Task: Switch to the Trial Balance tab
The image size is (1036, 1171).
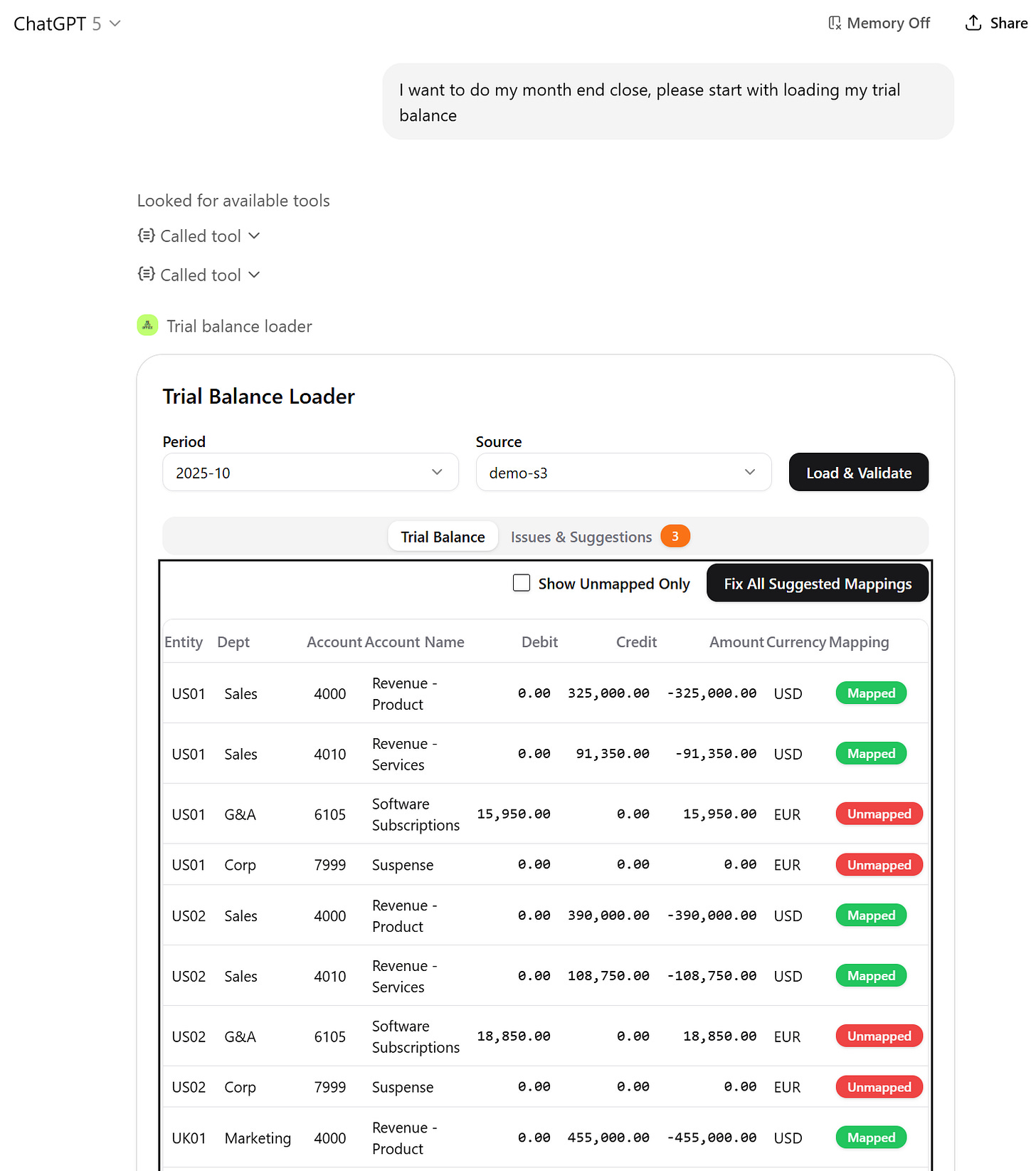Action: click(x=443, y=537)
